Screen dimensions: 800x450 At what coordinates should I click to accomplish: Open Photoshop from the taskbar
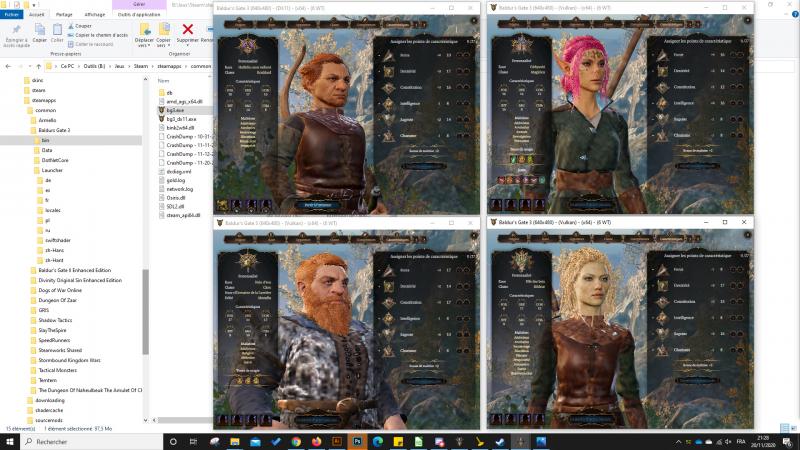[357, 442]
